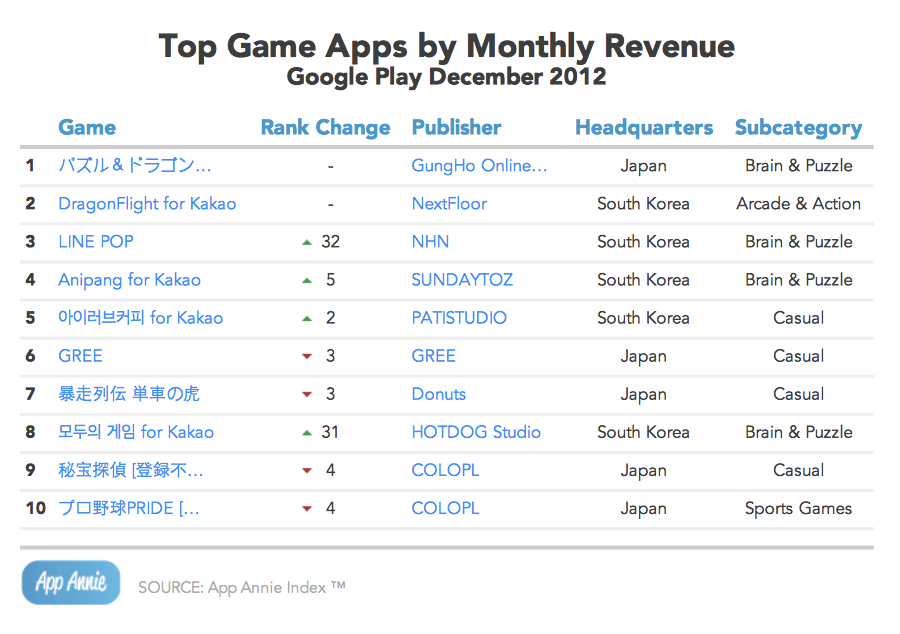Click South Korea in the SUNDAYTOZ row

pyautogui.click(x=643, y=279)
